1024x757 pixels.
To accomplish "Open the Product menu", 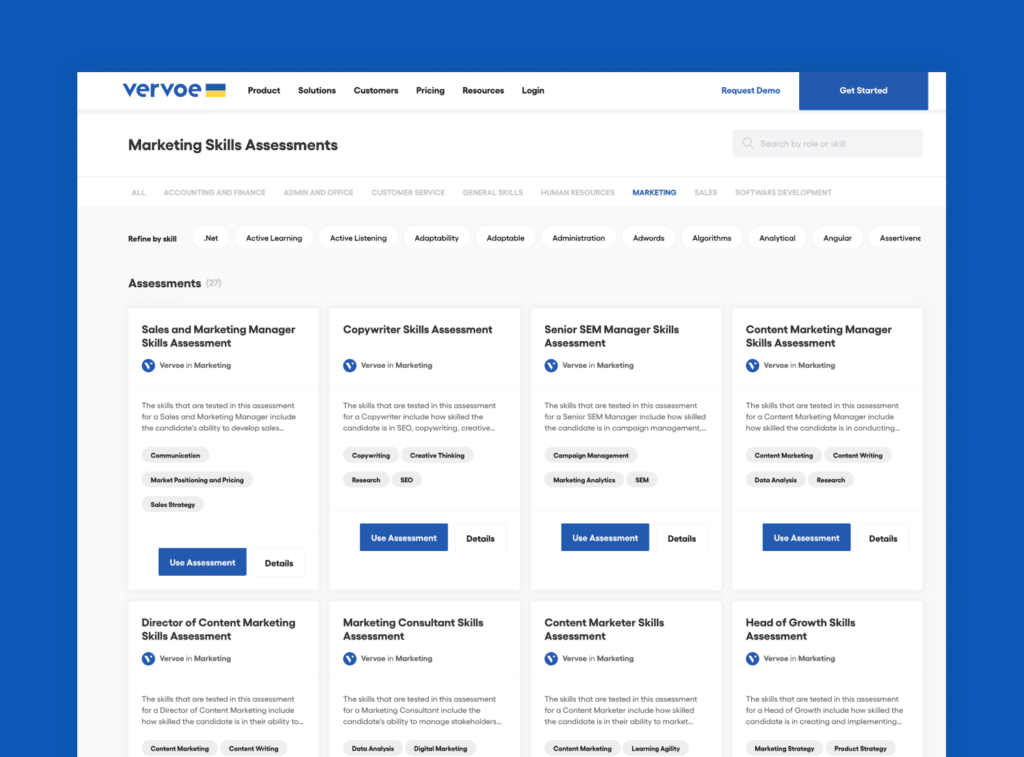I will pos(264,90).
